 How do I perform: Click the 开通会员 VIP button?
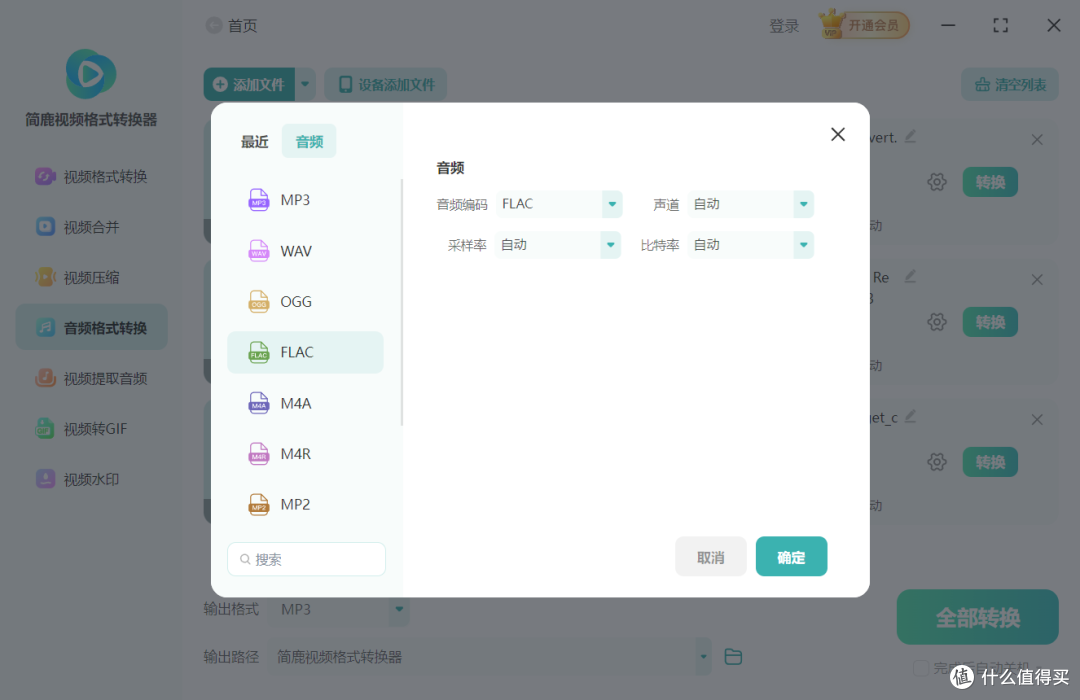864,25
